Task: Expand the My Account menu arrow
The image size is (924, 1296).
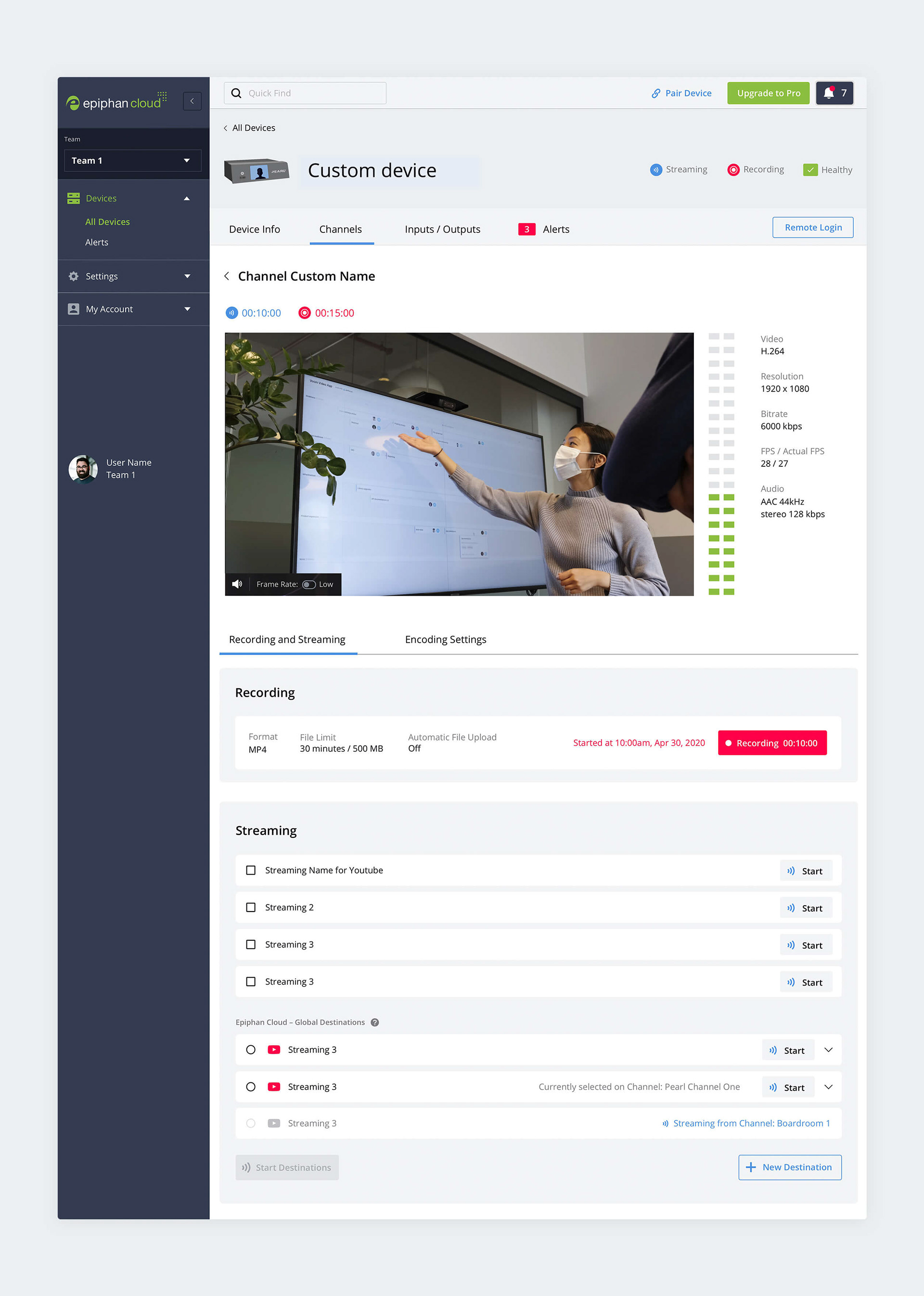Action: pos(187,309)
